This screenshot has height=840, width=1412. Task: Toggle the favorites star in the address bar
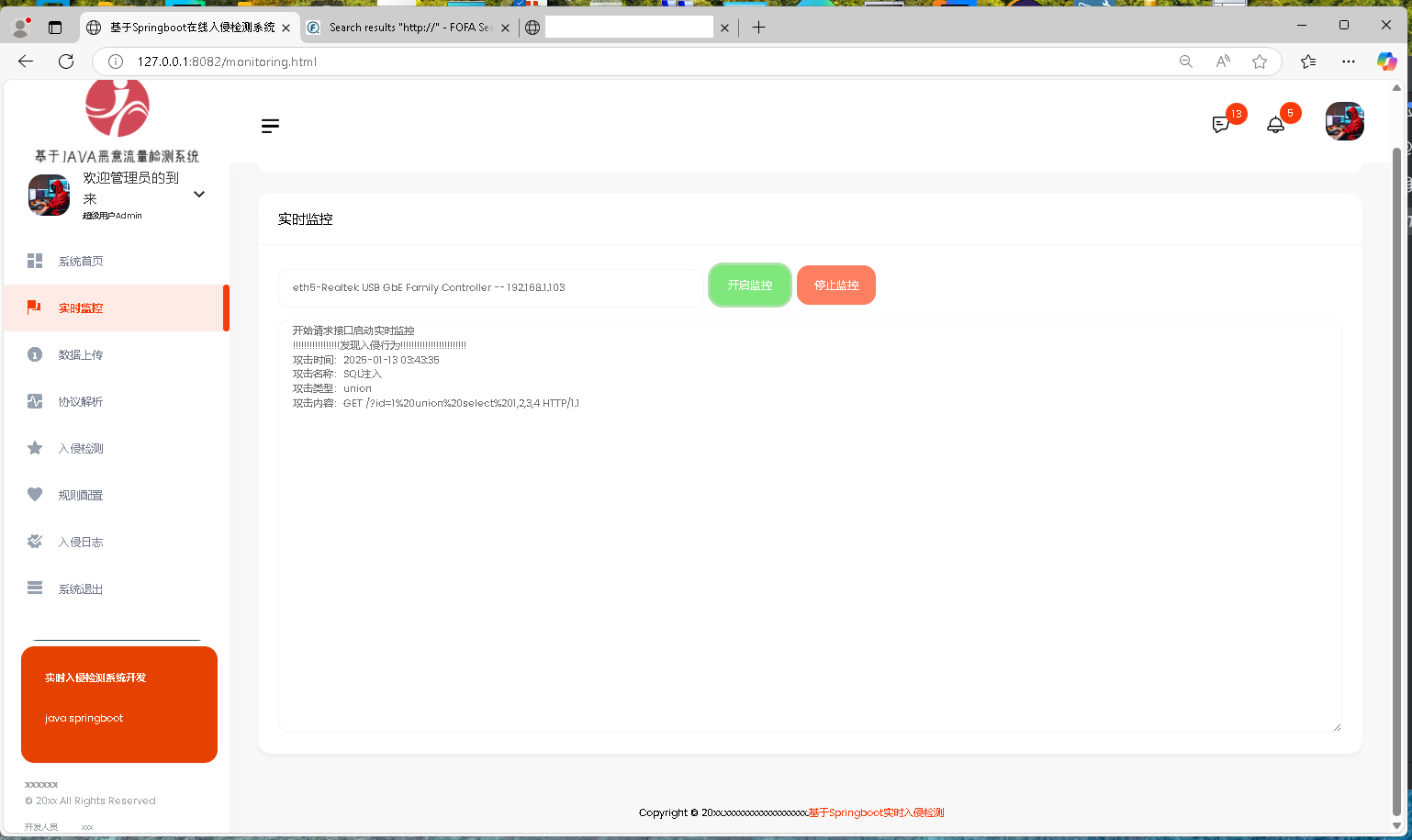point(1260,62)
